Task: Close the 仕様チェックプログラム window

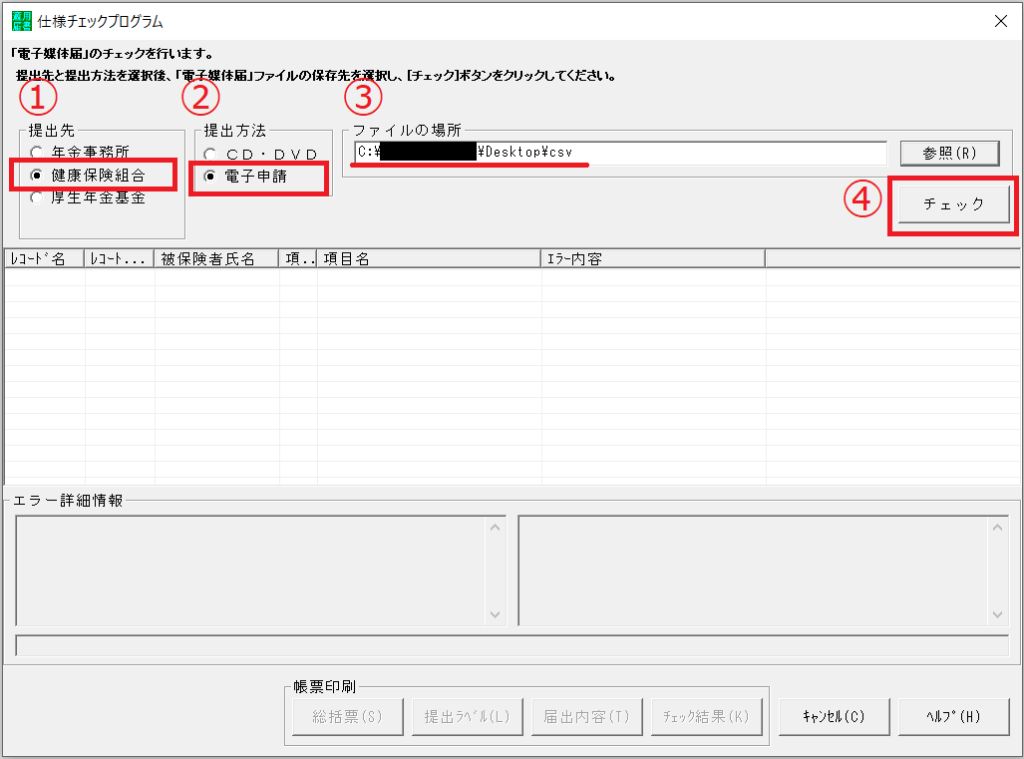Action: tap(1001, 21)
